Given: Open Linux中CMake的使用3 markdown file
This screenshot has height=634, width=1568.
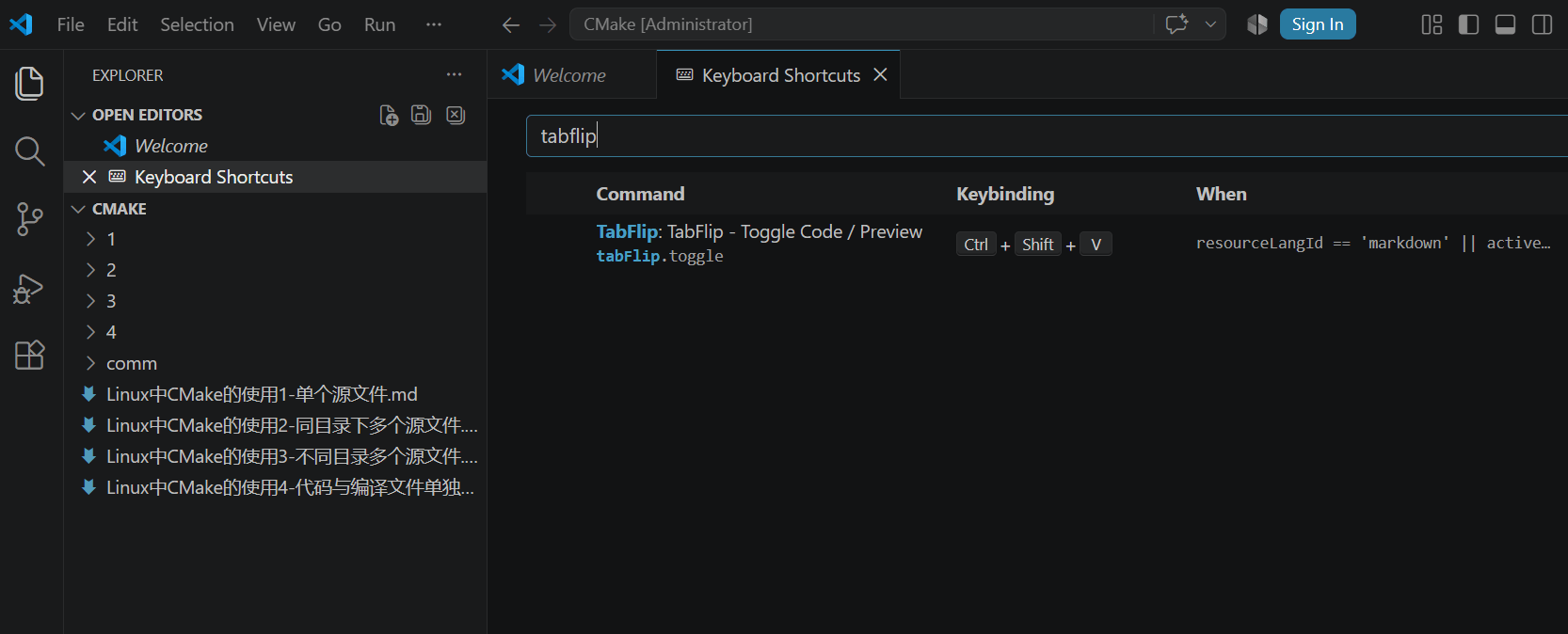Looking at the screenshot, I should pyautogui.click(x=275, y=456).
